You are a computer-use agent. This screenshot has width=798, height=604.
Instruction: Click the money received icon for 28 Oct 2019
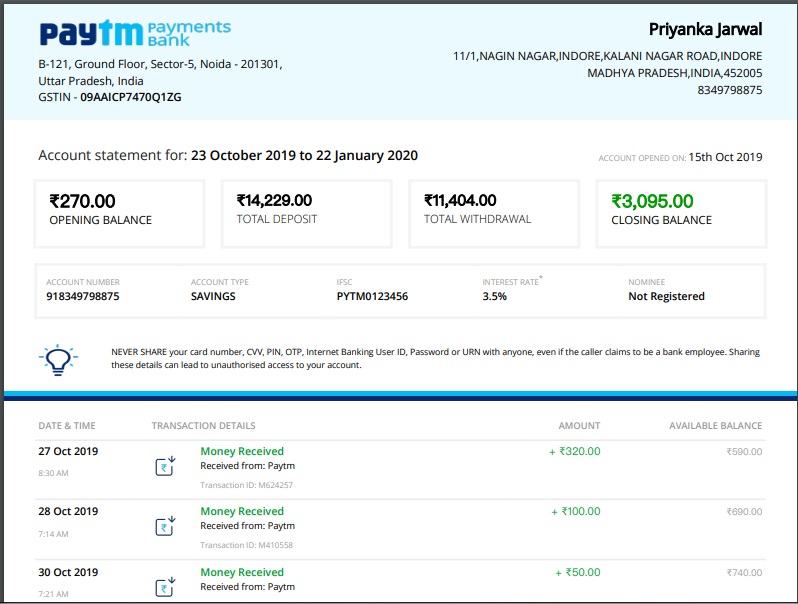pyautogui.click(x=165, y=526)
